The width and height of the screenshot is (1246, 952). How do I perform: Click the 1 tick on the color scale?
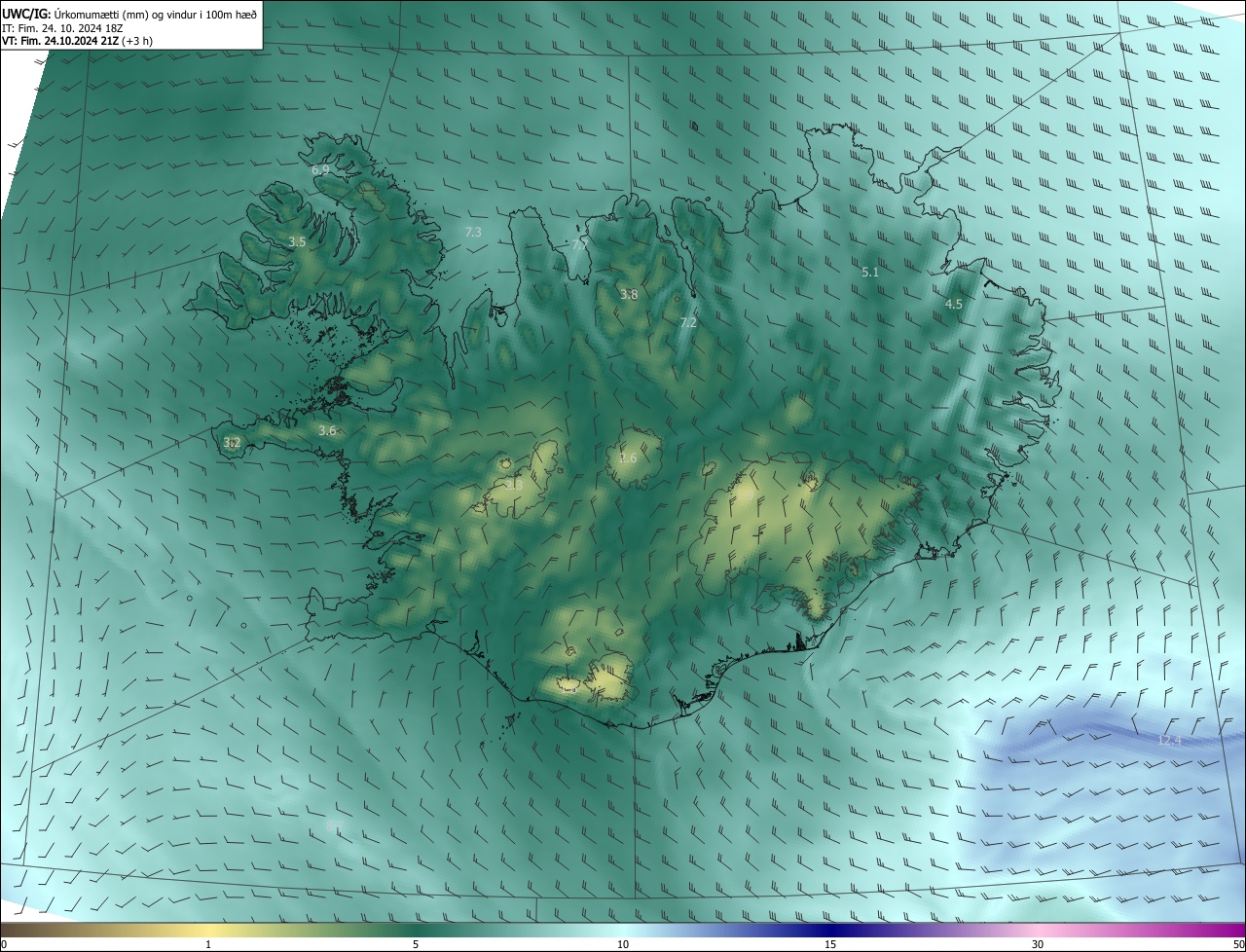tap(208, 944)
